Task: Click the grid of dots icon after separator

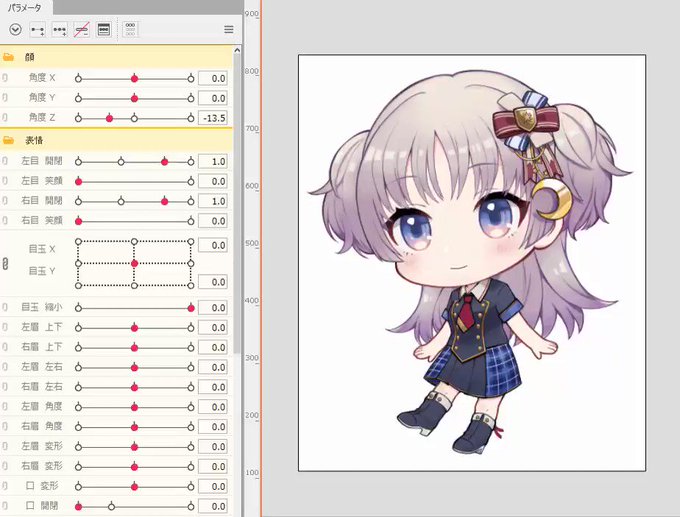Action: point(130,29)
